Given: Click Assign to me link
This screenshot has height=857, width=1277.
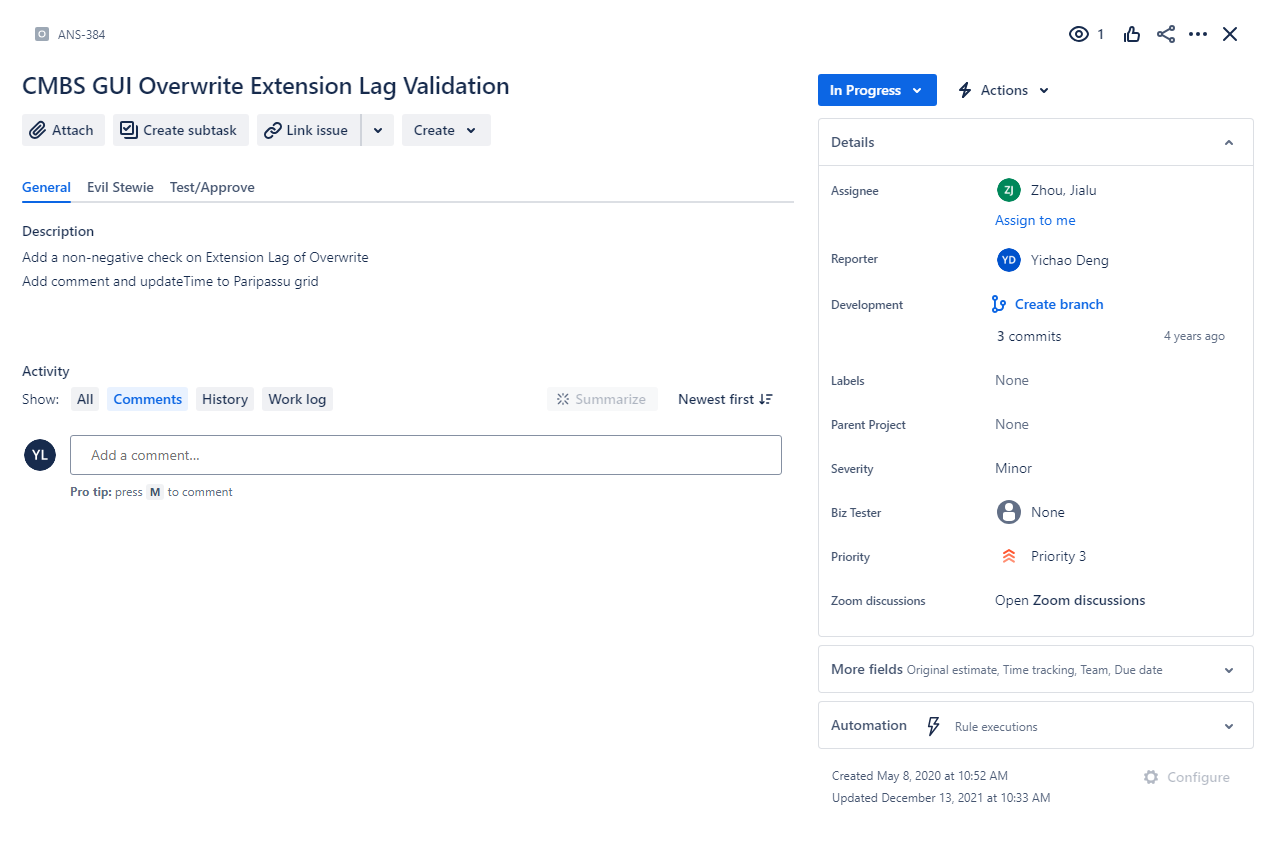Looking at the screenshot, I should 1035,220.
